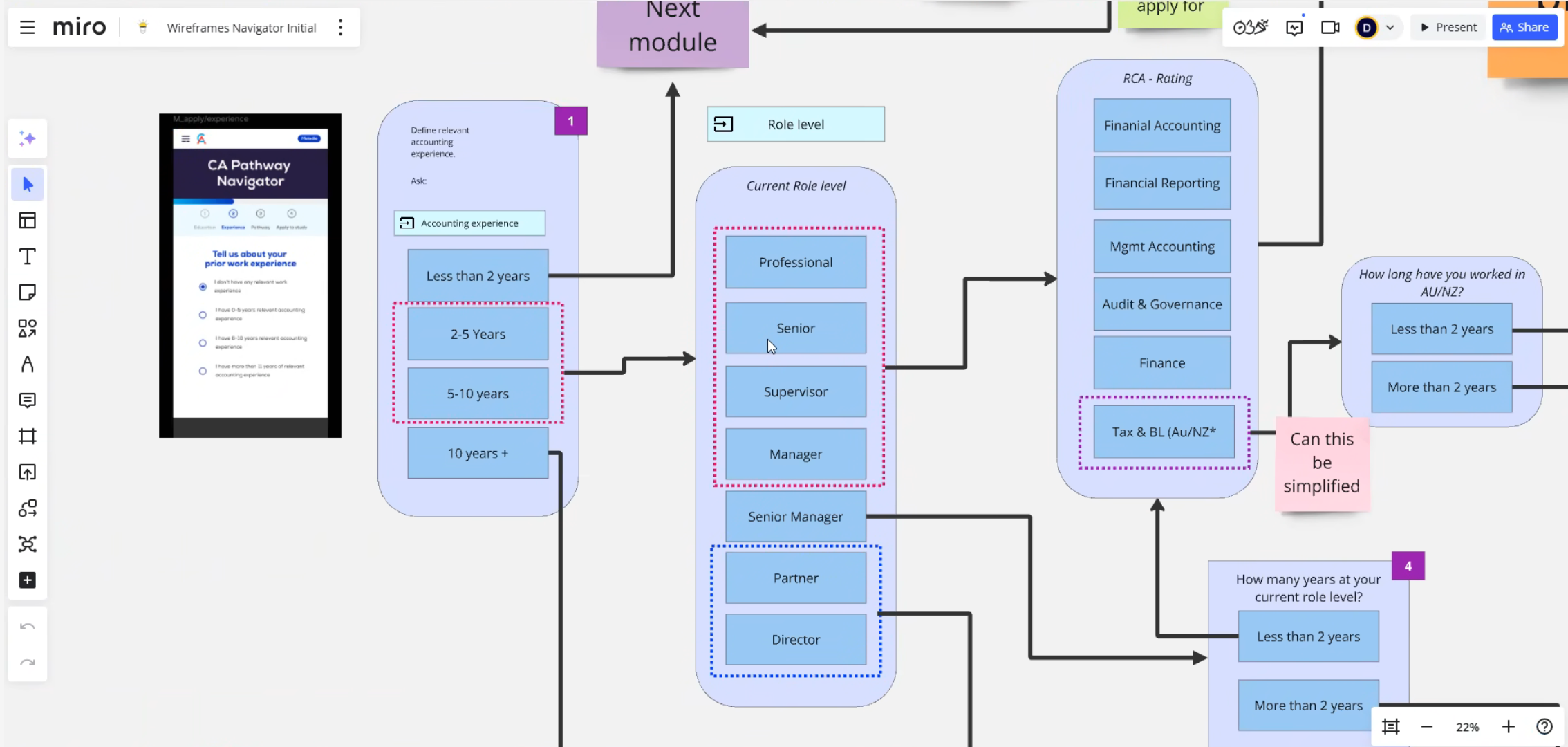Open the mind map tool
Image resolution: width=1568 pixels, height=747 pixels.
click(28, 544)
